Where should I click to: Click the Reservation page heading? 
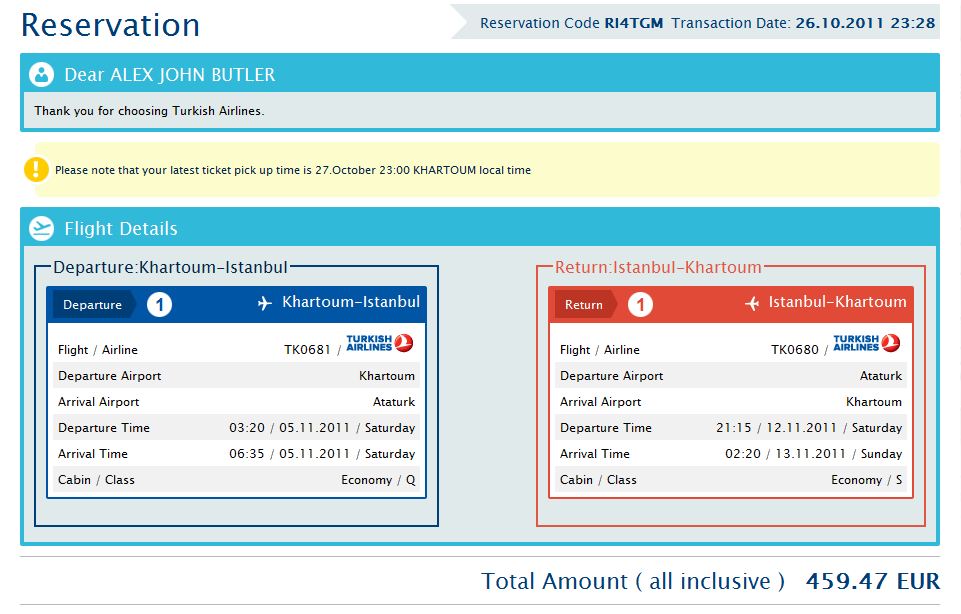[x=110, y=25]
